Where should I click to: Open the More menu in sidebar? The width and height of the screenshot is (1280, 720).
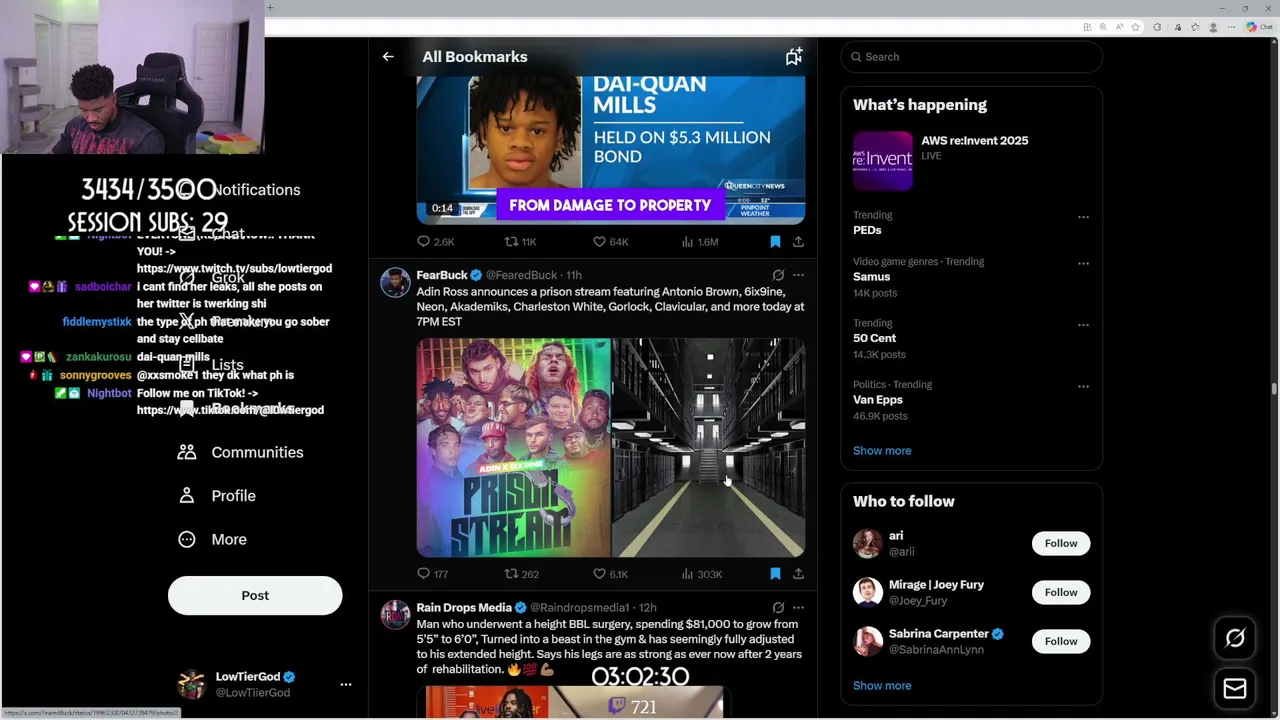point(212,539)
